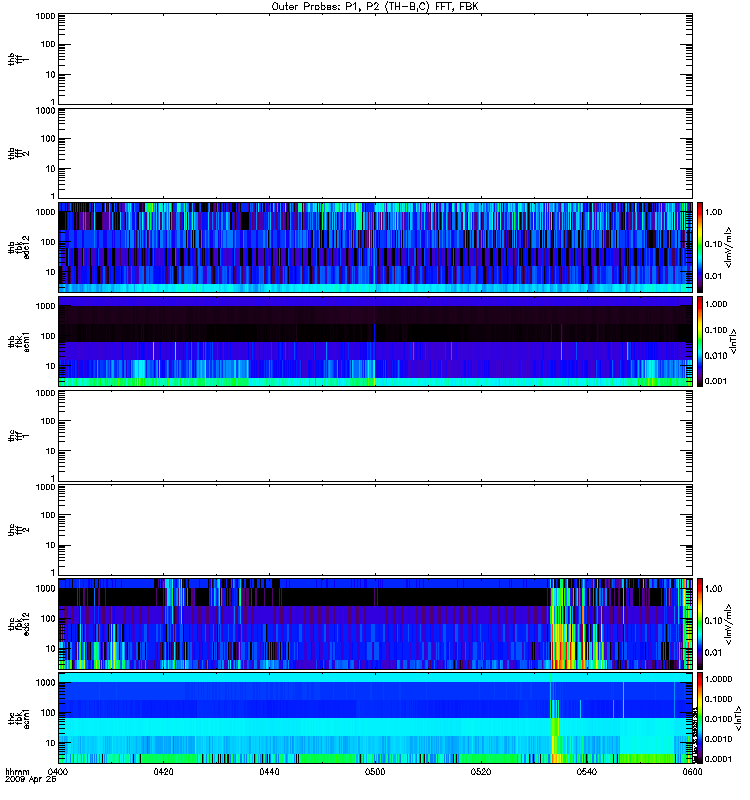Viewport: 750px width, 800px height.
Task: Click the '0440' time axis label
Action: pos(269,772)
